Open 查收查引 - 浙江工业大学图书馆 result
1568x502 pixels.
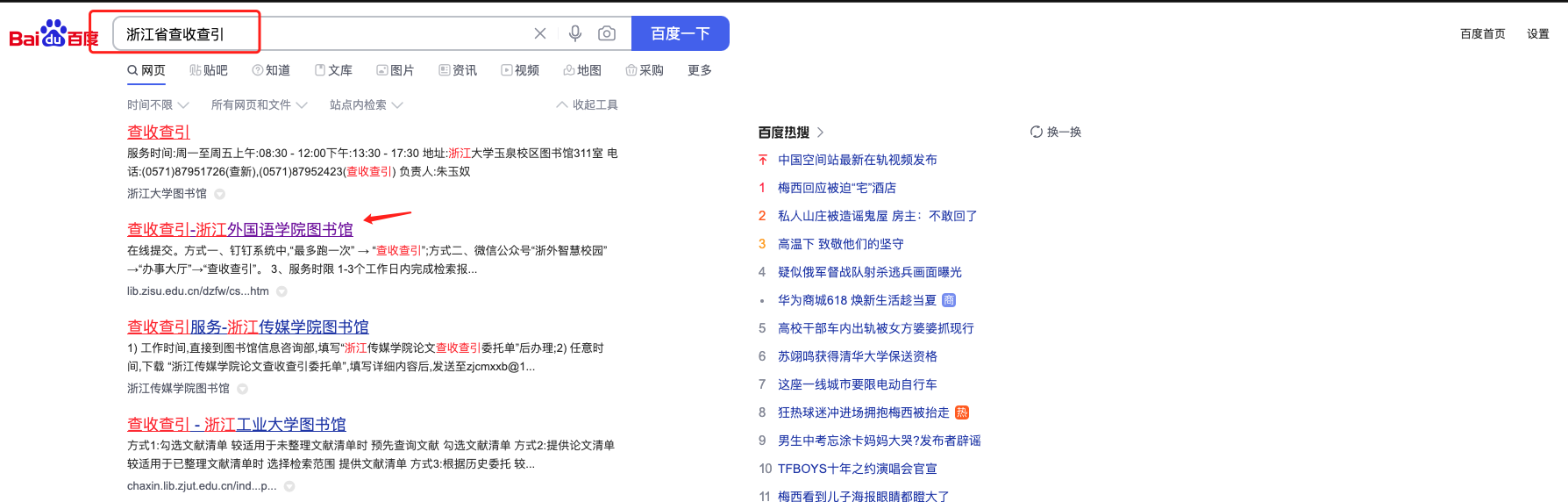click(x=237, y=424)
